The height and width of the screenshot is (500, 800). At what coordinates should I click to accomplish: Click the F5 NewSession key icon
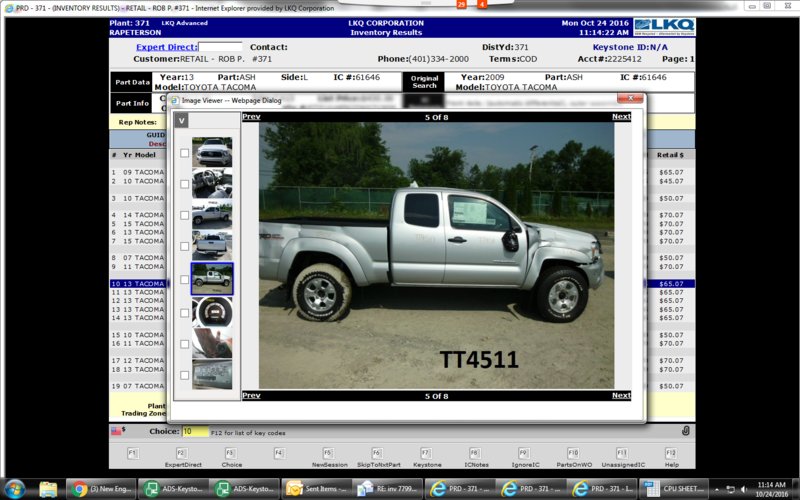[328, 453]
